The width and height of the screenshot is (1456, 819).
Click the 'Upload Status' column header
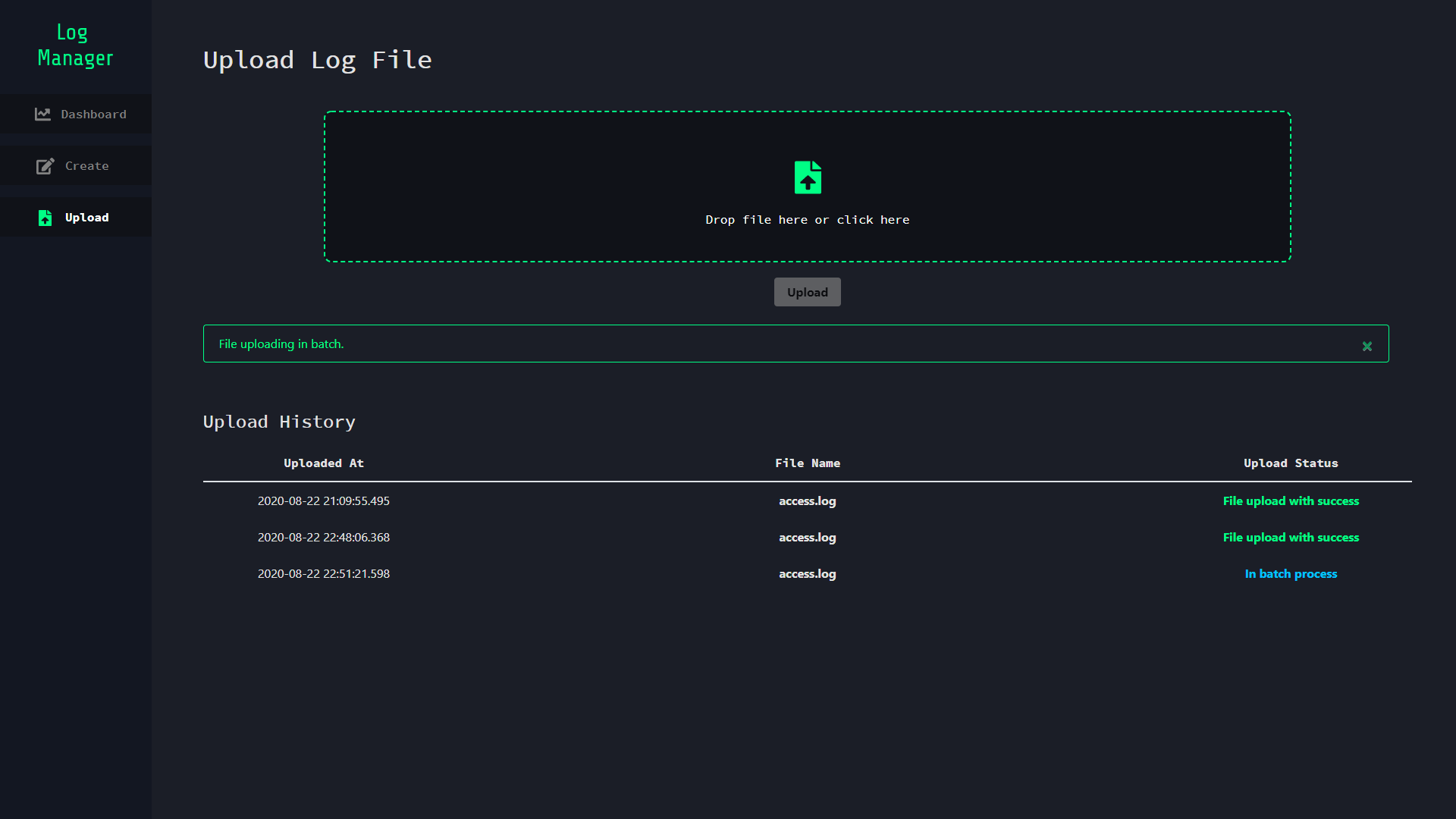(1290, 463)
